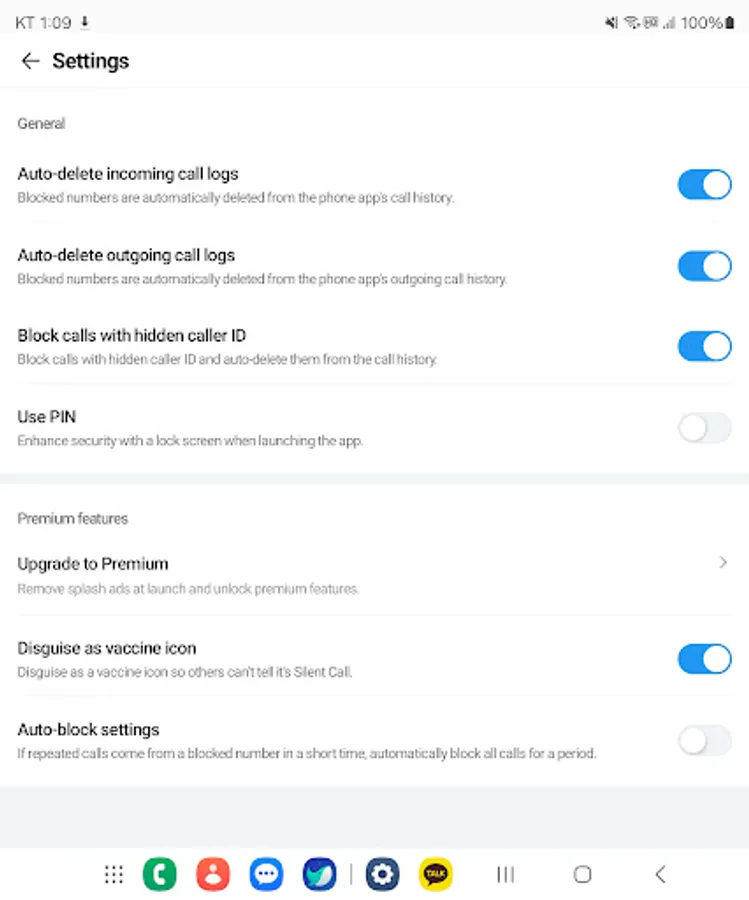Tap the back arrow to exit Settings
Image resolution: width=749 pixels, height=900 pixels.
[x=30, y=61]
